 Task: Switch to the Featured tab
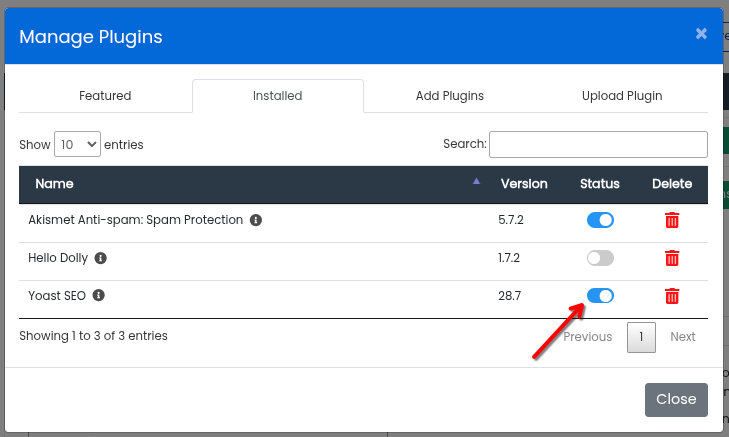(x=105, y=96)
